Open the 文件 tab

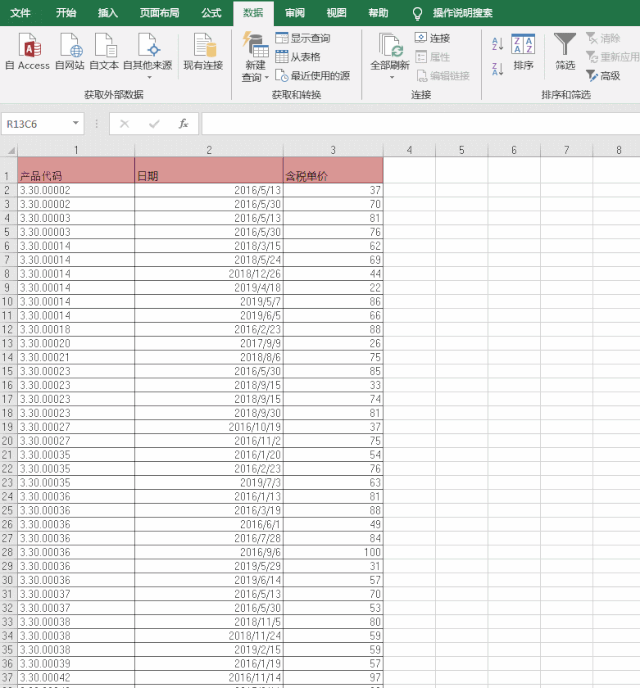coord(20,13)
